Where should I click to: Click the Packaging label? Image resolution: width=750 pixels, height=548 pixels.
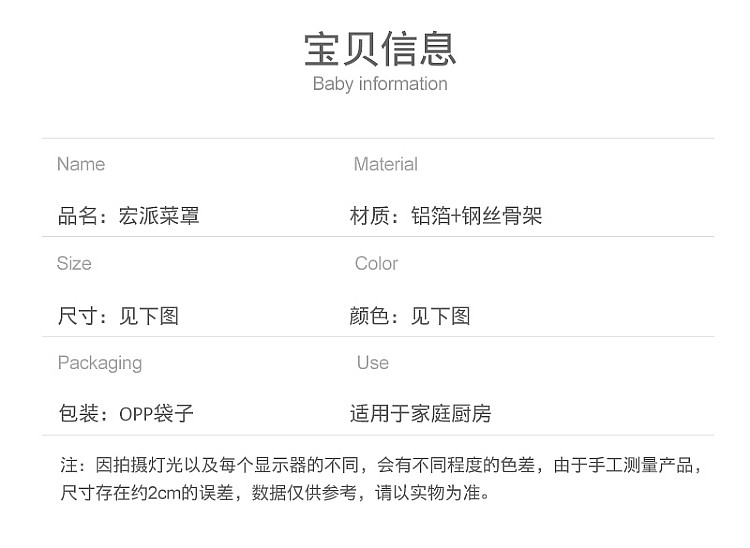pos(100,362)
